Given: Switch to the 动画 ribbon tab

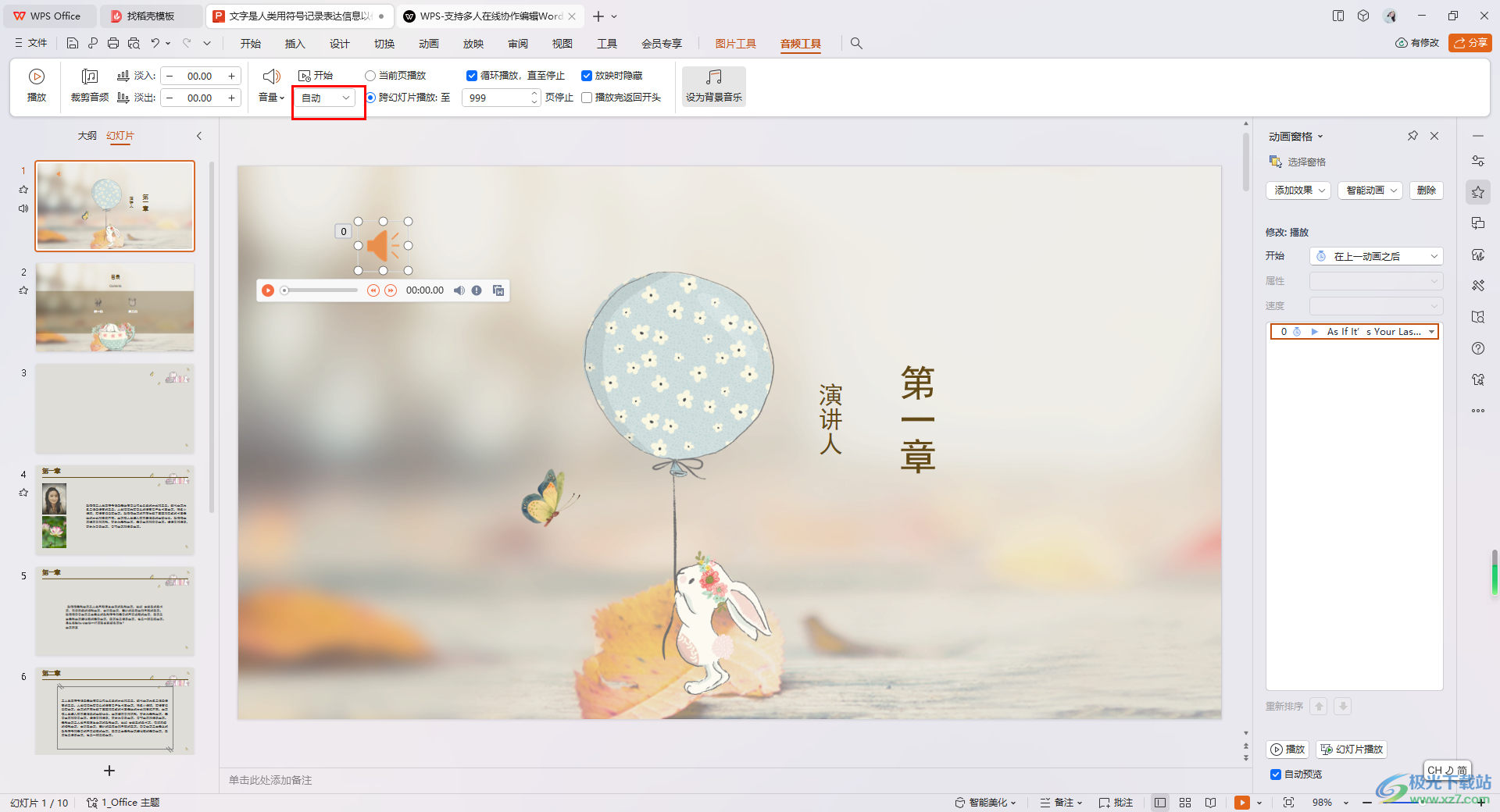Looking at the screenshot, I should 428,44.
